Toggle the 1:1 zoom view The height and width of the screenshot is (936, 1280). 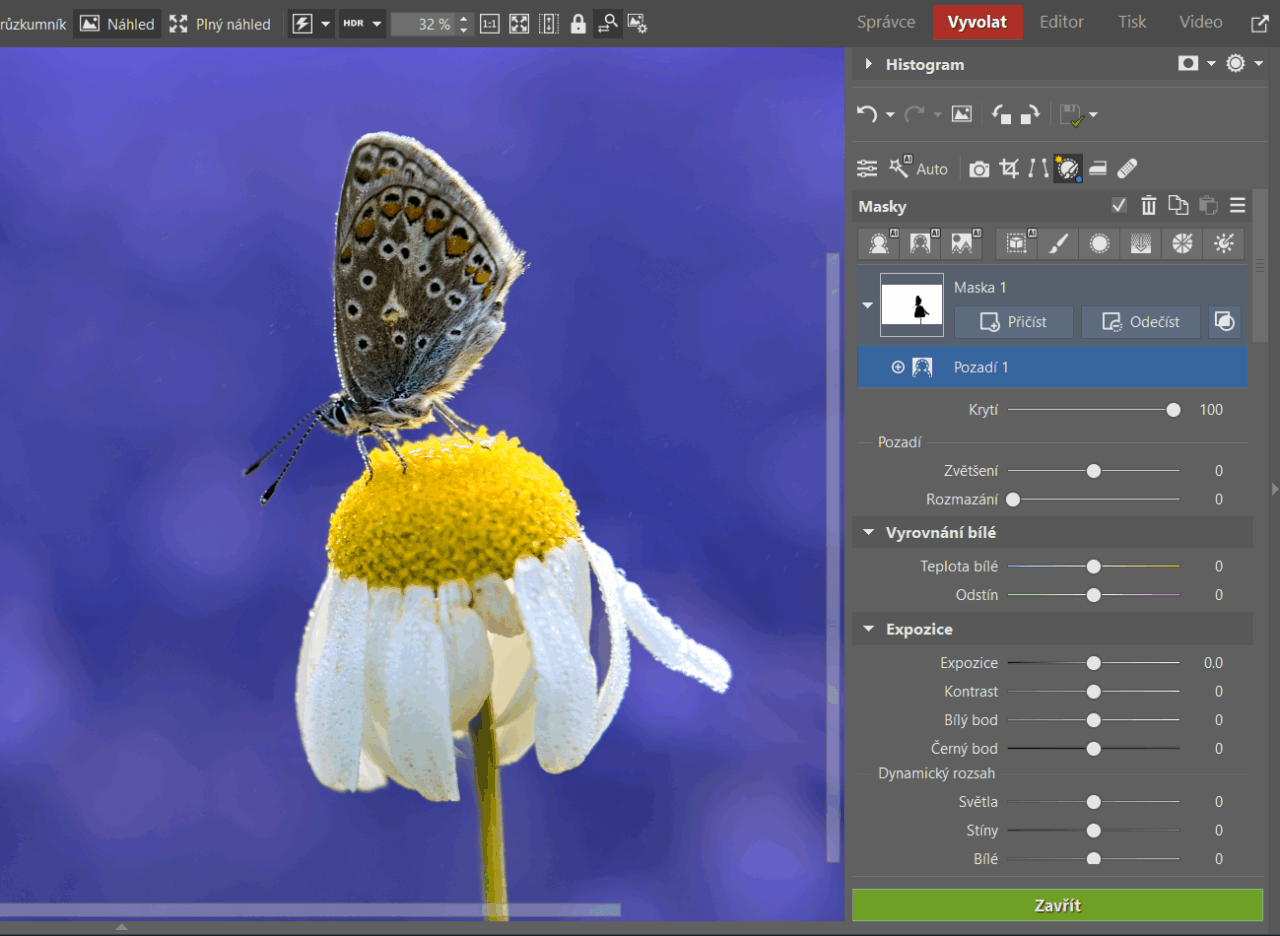click(x=489, y=24)
